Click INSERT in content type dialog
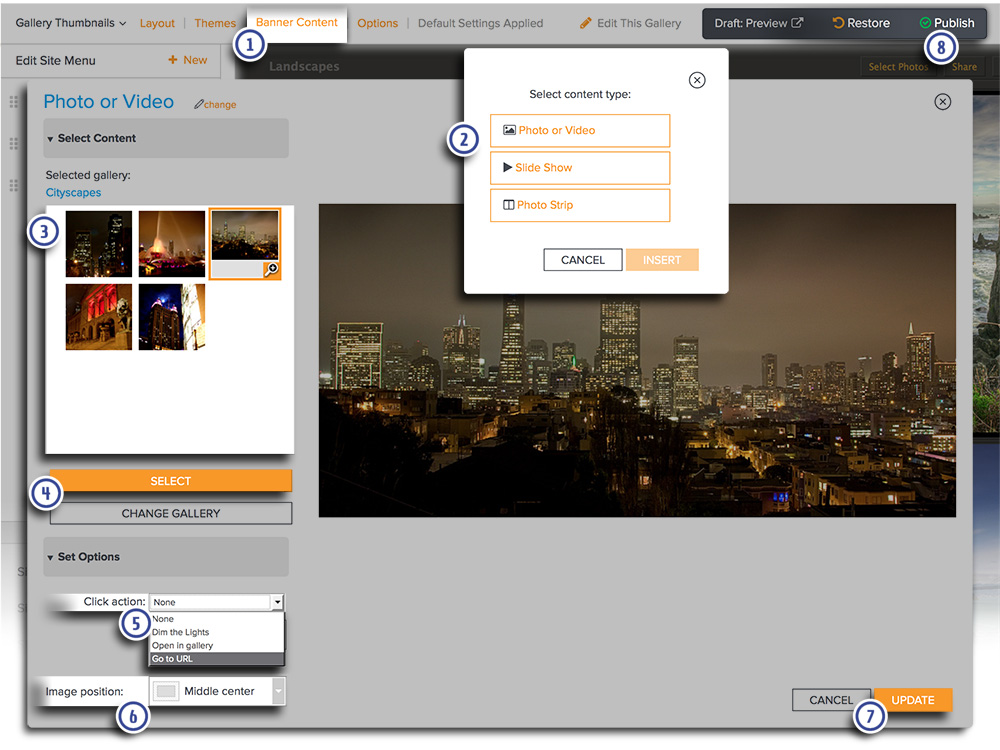This screenshot has width=1000, height=750. pos(662,260)
